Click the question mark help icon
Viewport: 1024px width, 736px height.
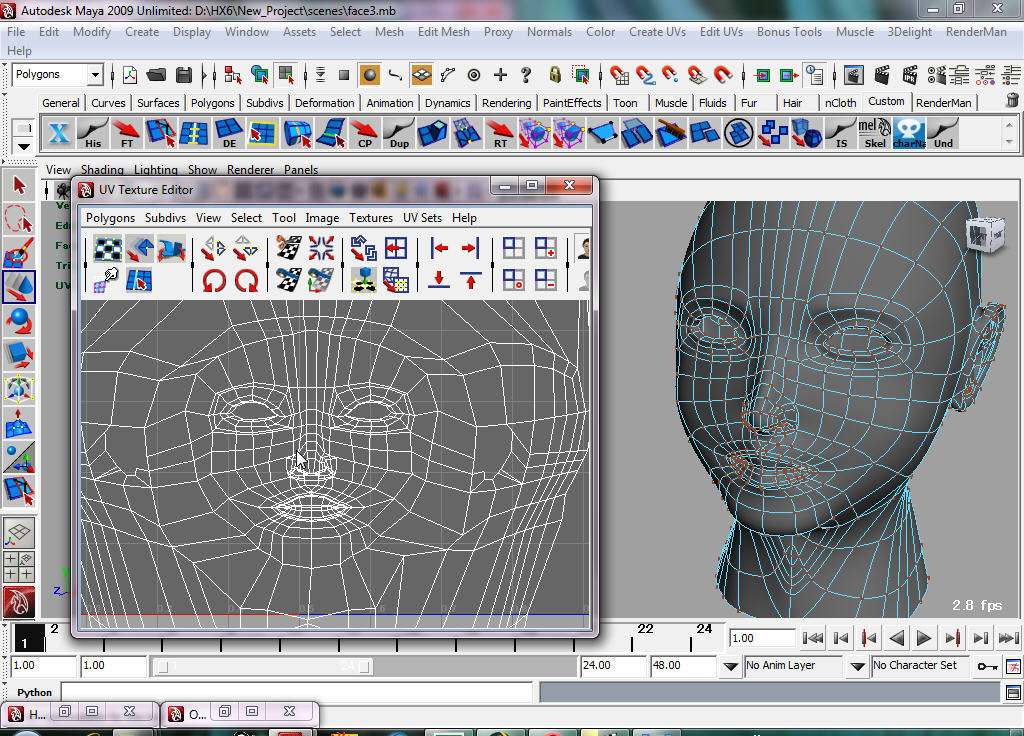coord(526,75)
